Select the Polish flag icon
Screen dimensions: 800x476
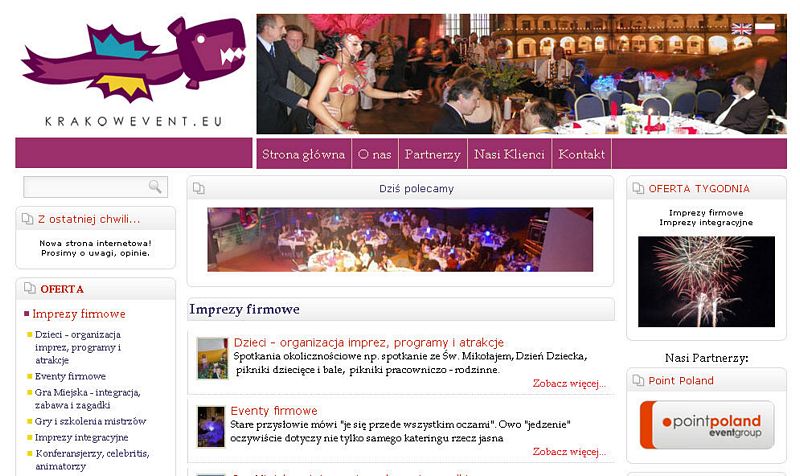click(x=765, y=29)
